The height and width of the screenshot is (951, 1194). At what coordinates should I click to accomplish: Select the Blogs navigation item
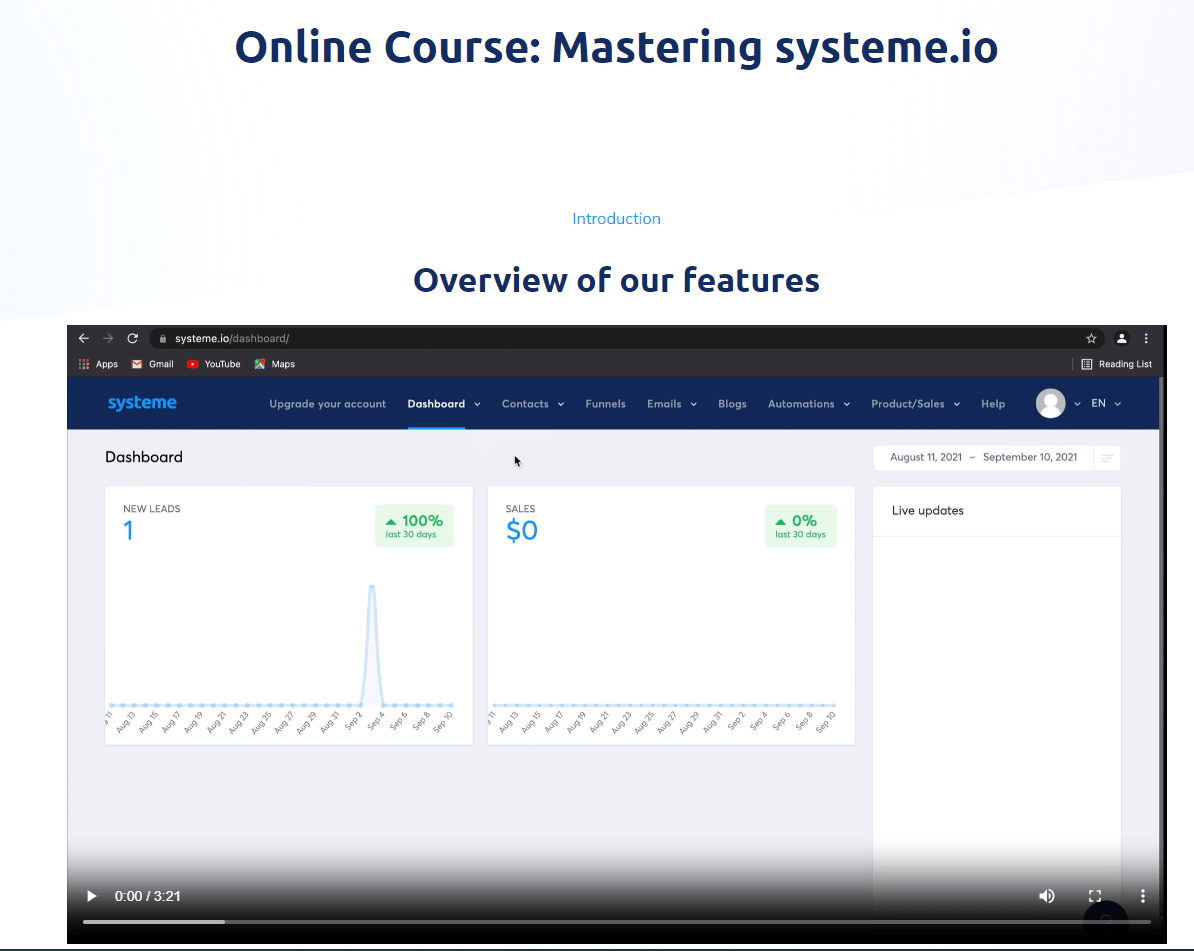[732, 403]
